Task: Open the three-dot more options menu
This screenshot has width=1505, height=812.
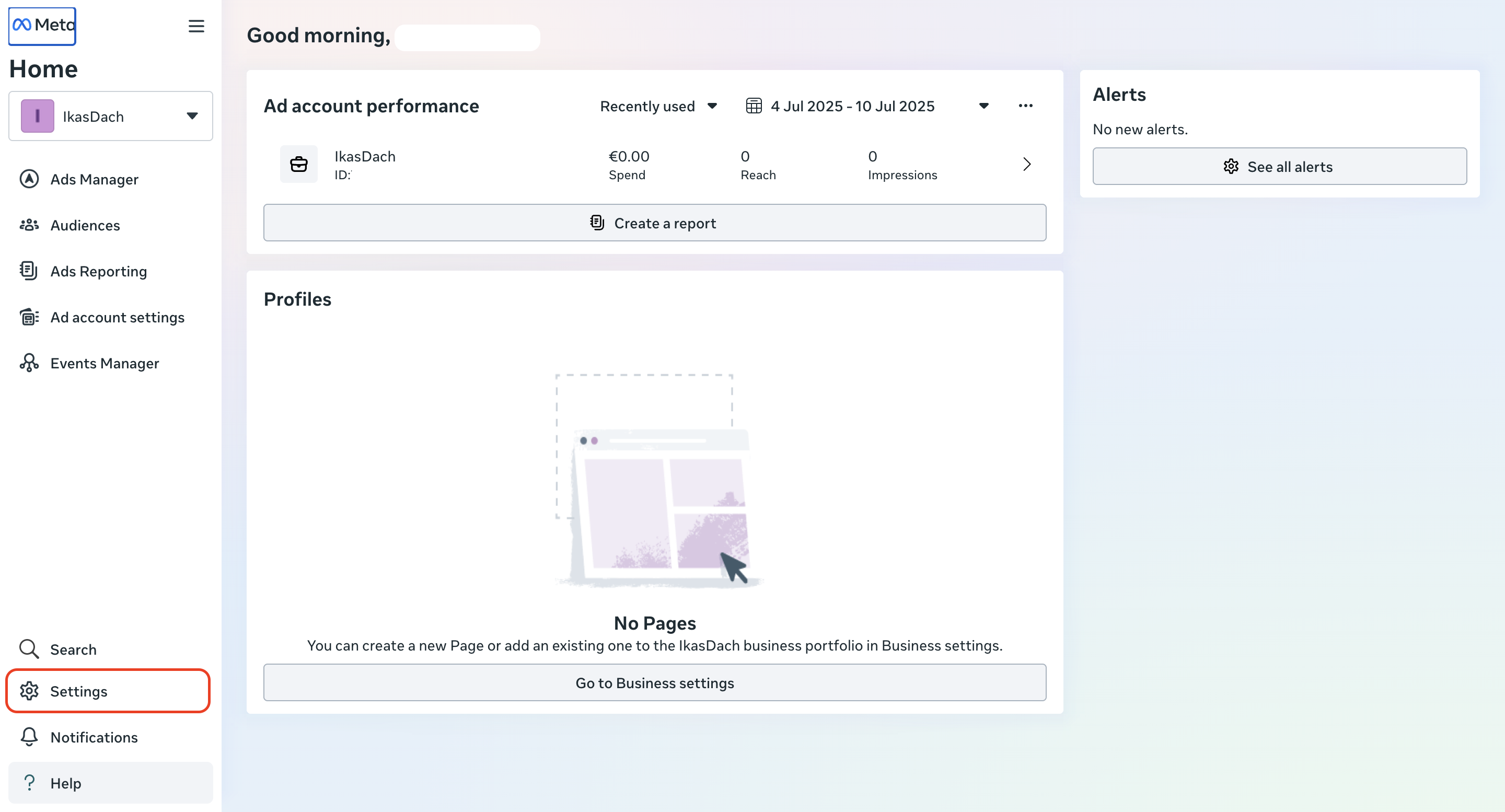Action: pyautogui.click(x=1025, y=106)
